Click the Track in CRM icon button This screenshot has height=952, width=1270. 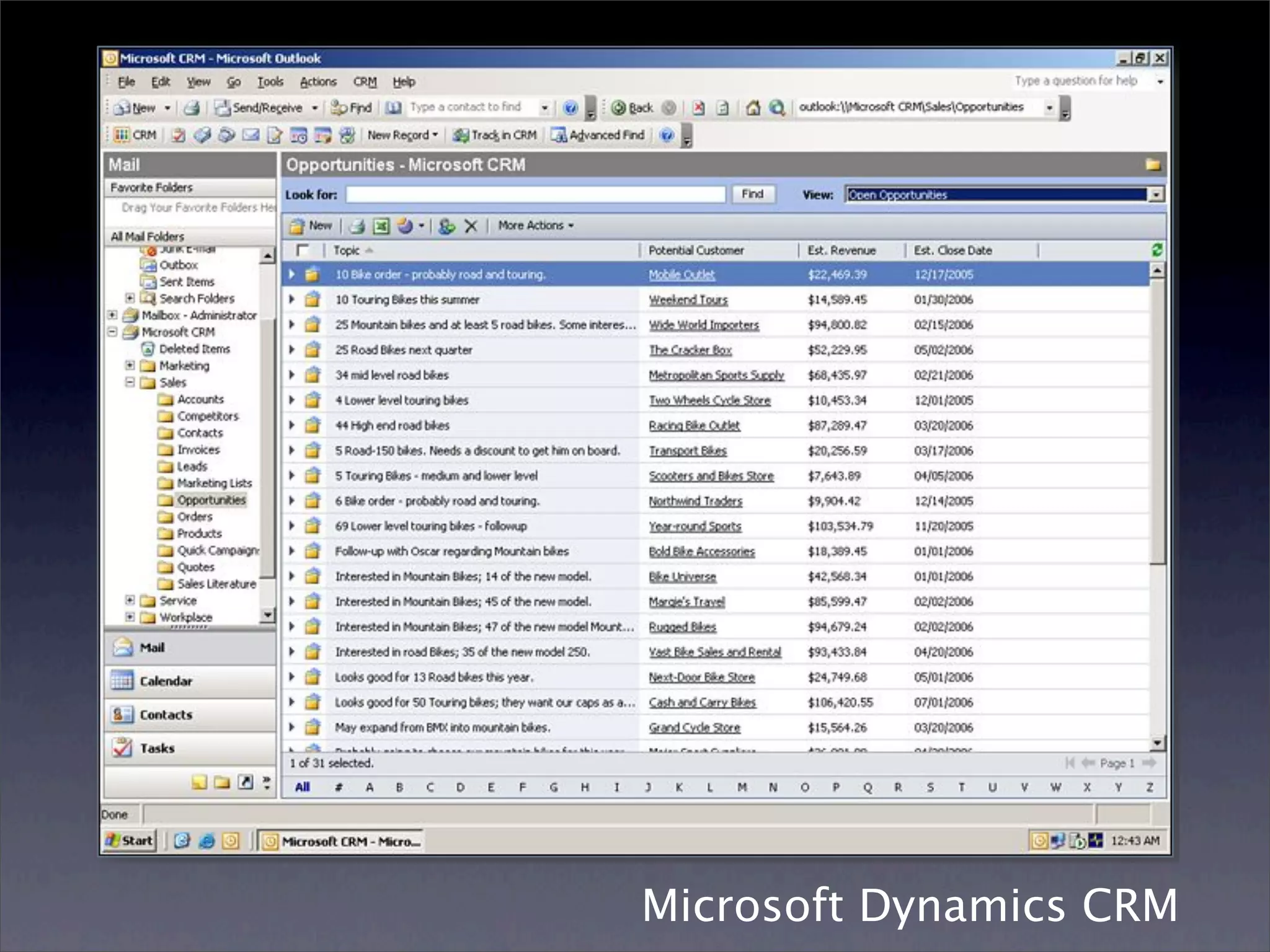pos(494,135)
